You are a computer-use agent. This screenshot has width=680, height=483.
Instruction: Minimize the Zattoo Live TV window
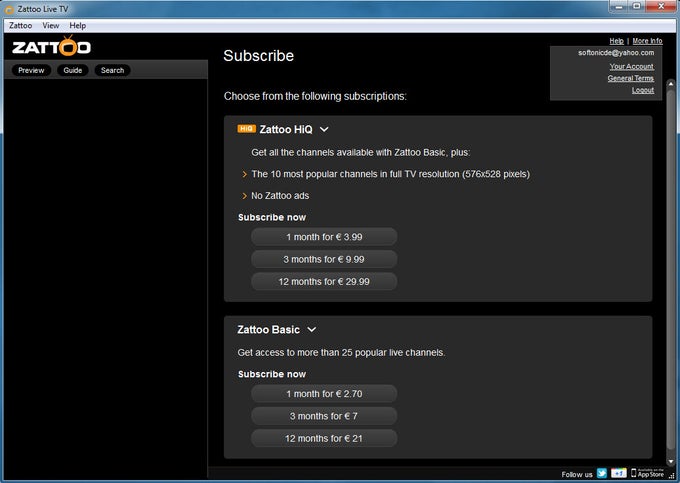click(619, 6)
